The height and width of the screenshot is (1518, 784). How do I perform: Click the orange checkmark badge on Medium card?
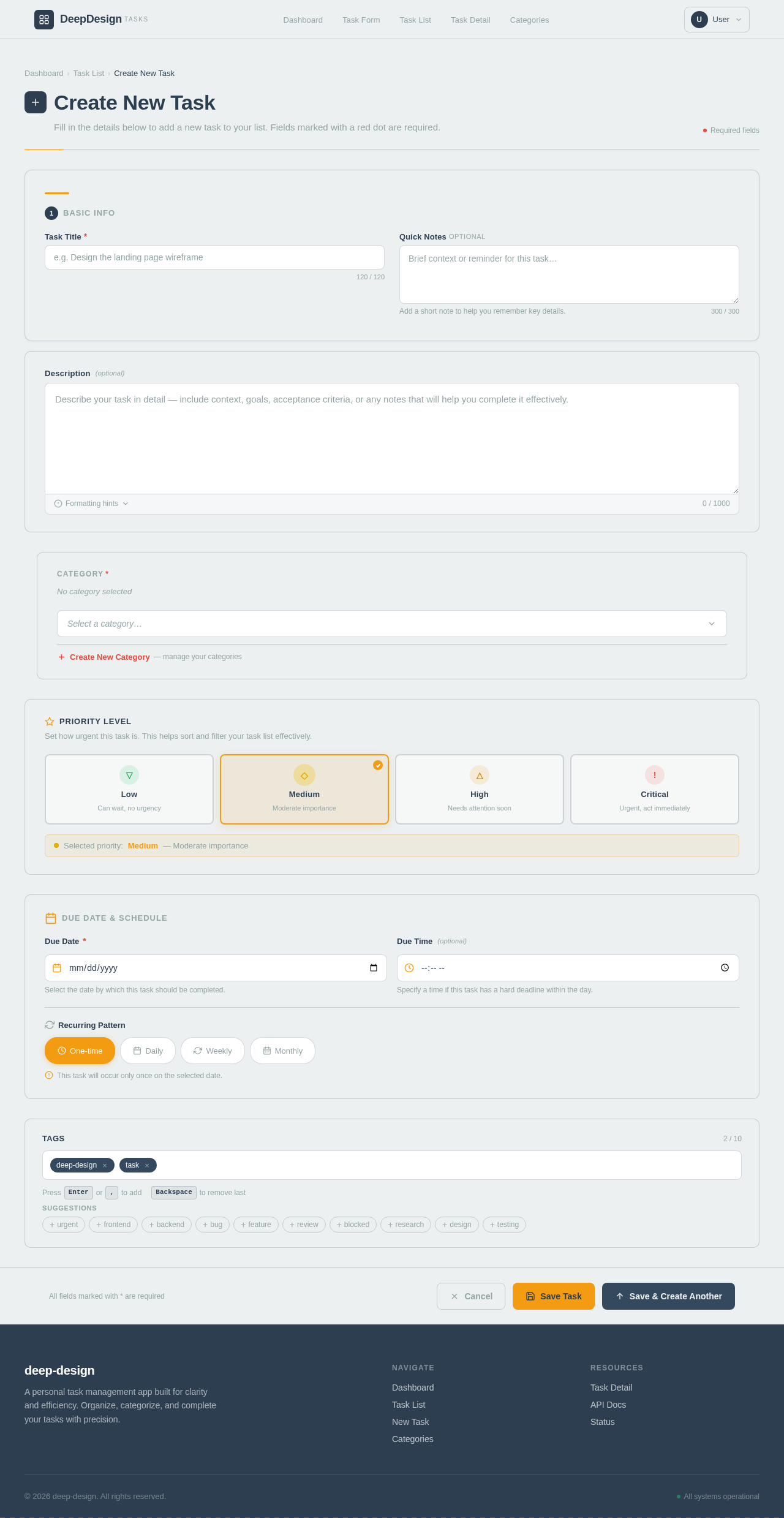378,765
